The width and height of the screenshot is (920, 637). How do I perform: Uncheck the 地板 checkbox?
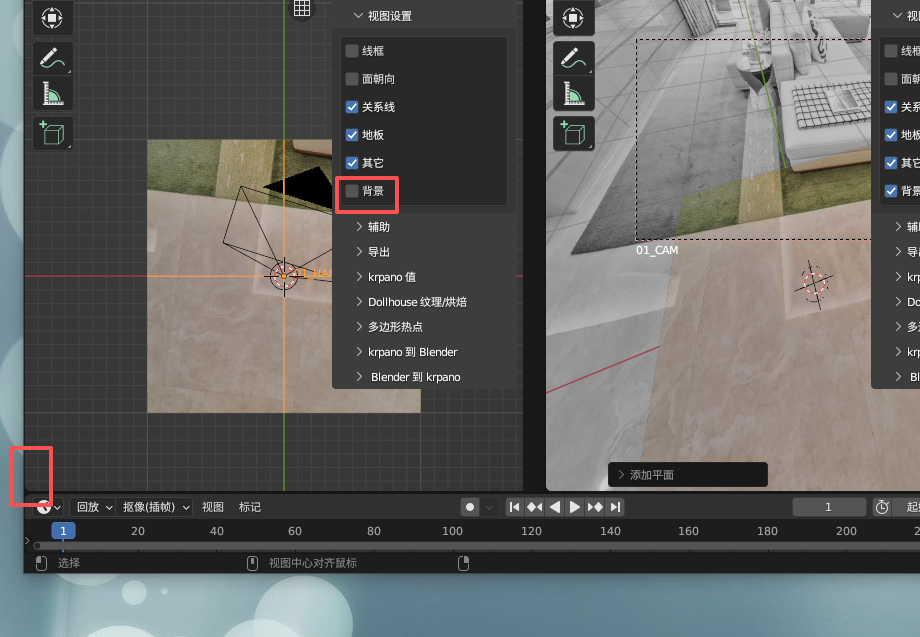(x=352, y=134)
